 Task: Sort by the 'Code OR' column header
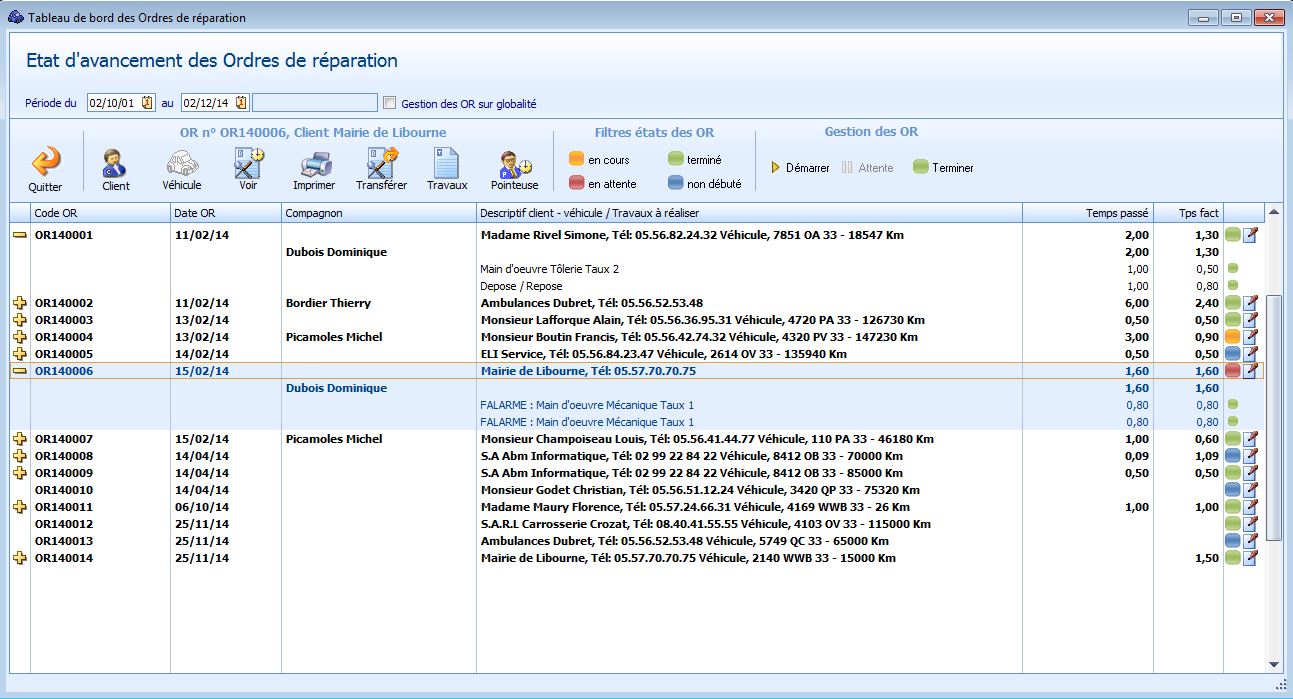100,213
